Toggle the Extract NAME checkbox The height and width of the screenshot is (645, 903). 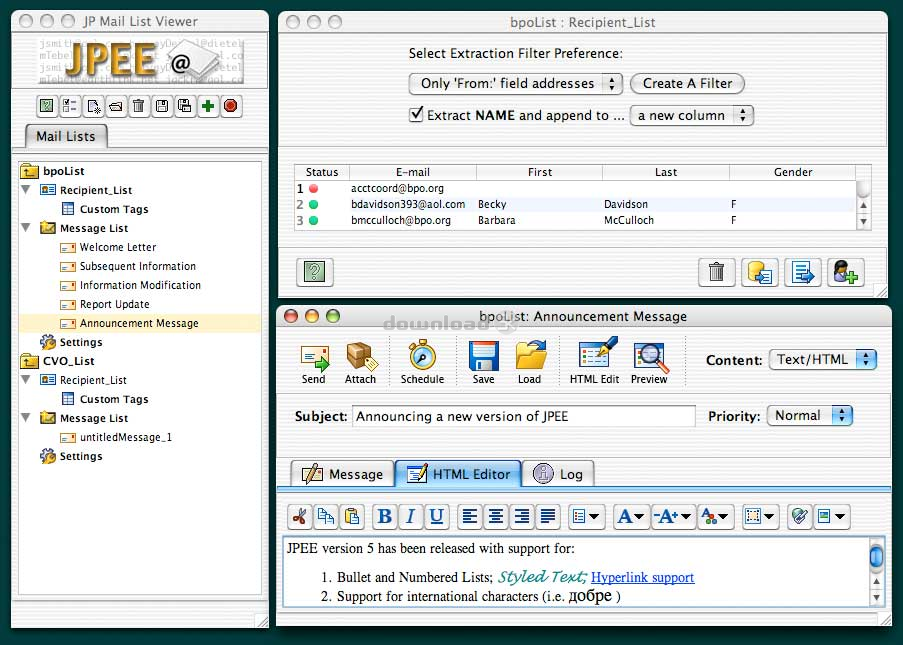[x=416, y=114]
